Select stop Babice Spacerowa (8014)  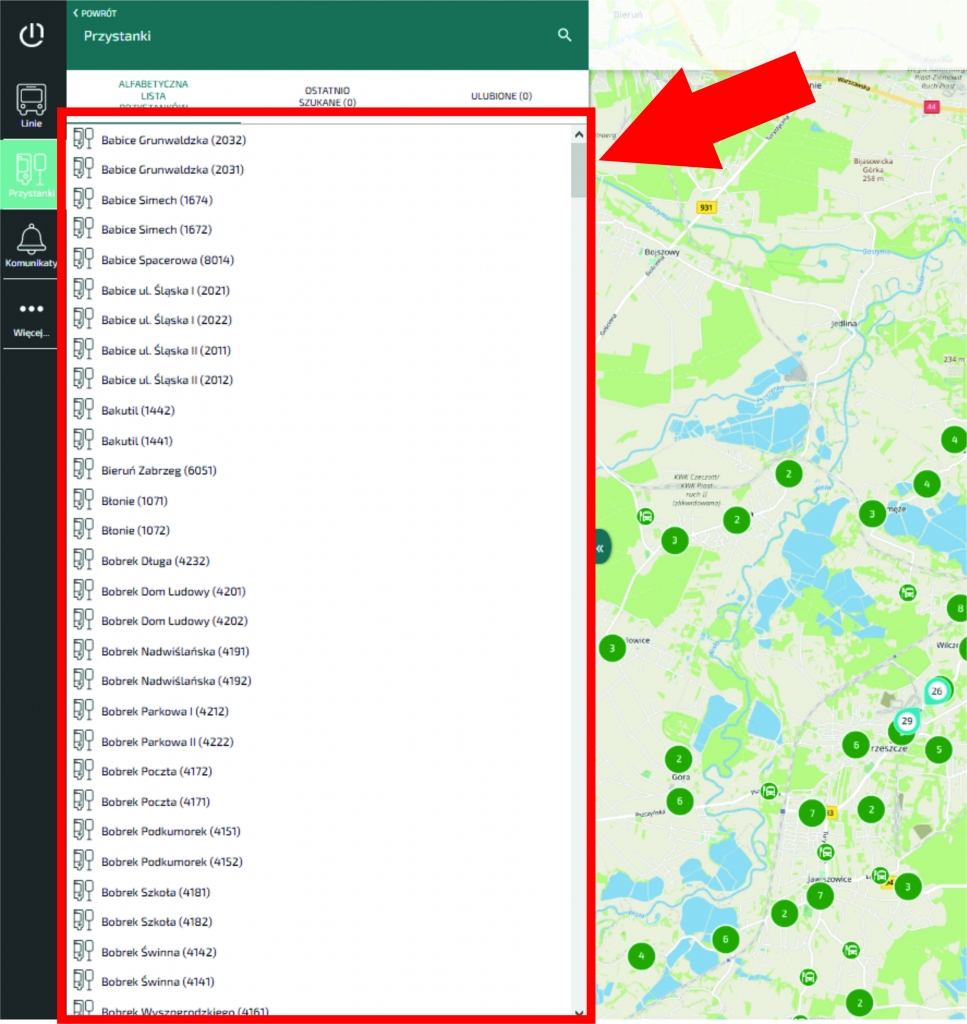click(165, 260)
